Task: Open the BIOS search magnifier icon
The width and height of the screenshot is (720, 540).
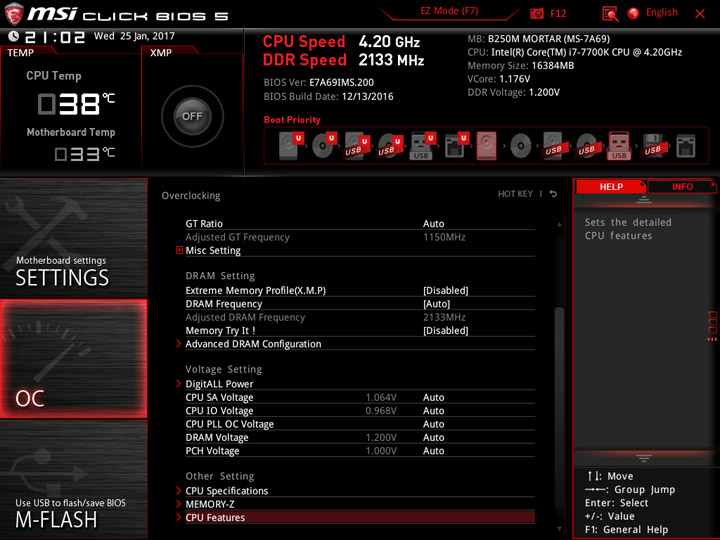Action: coord(610,14)
